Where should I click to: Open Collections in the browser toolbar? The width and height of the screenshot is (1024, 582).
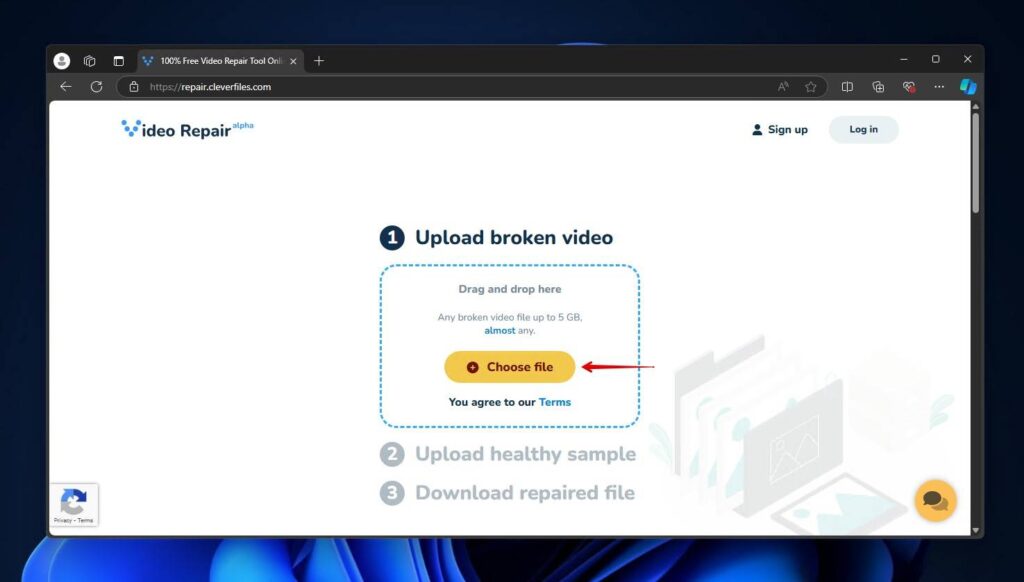pyautogui.click(x=878, y=86)
